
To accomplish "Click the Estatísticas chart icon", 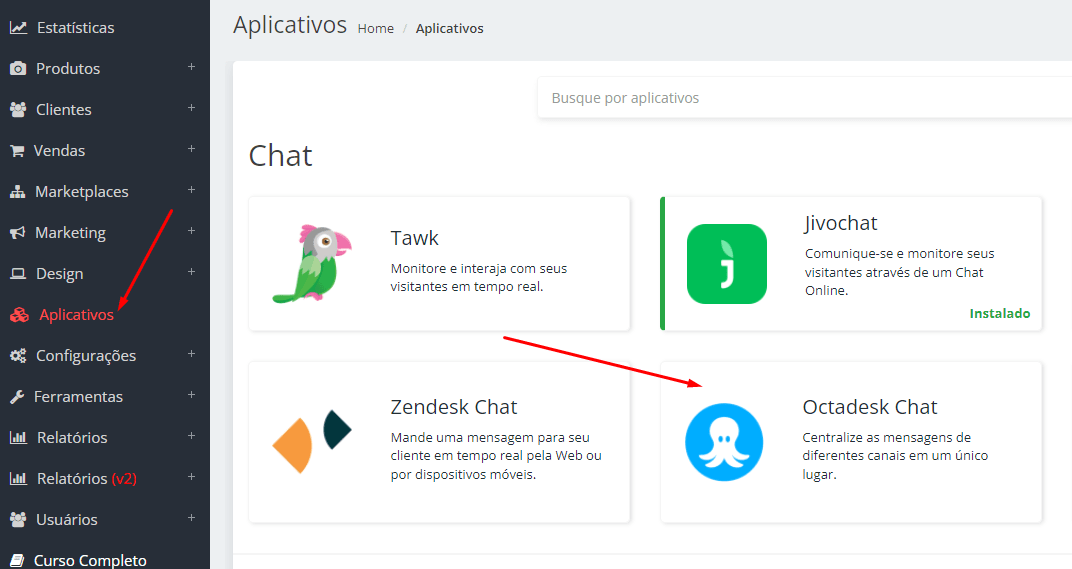I will click(18, 28).
